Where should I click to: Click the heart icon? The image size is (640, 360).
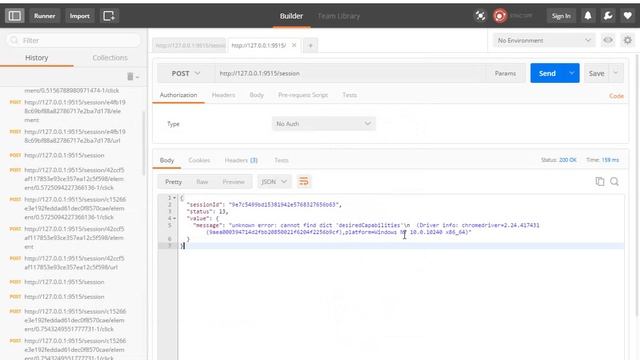pos(627,16)
